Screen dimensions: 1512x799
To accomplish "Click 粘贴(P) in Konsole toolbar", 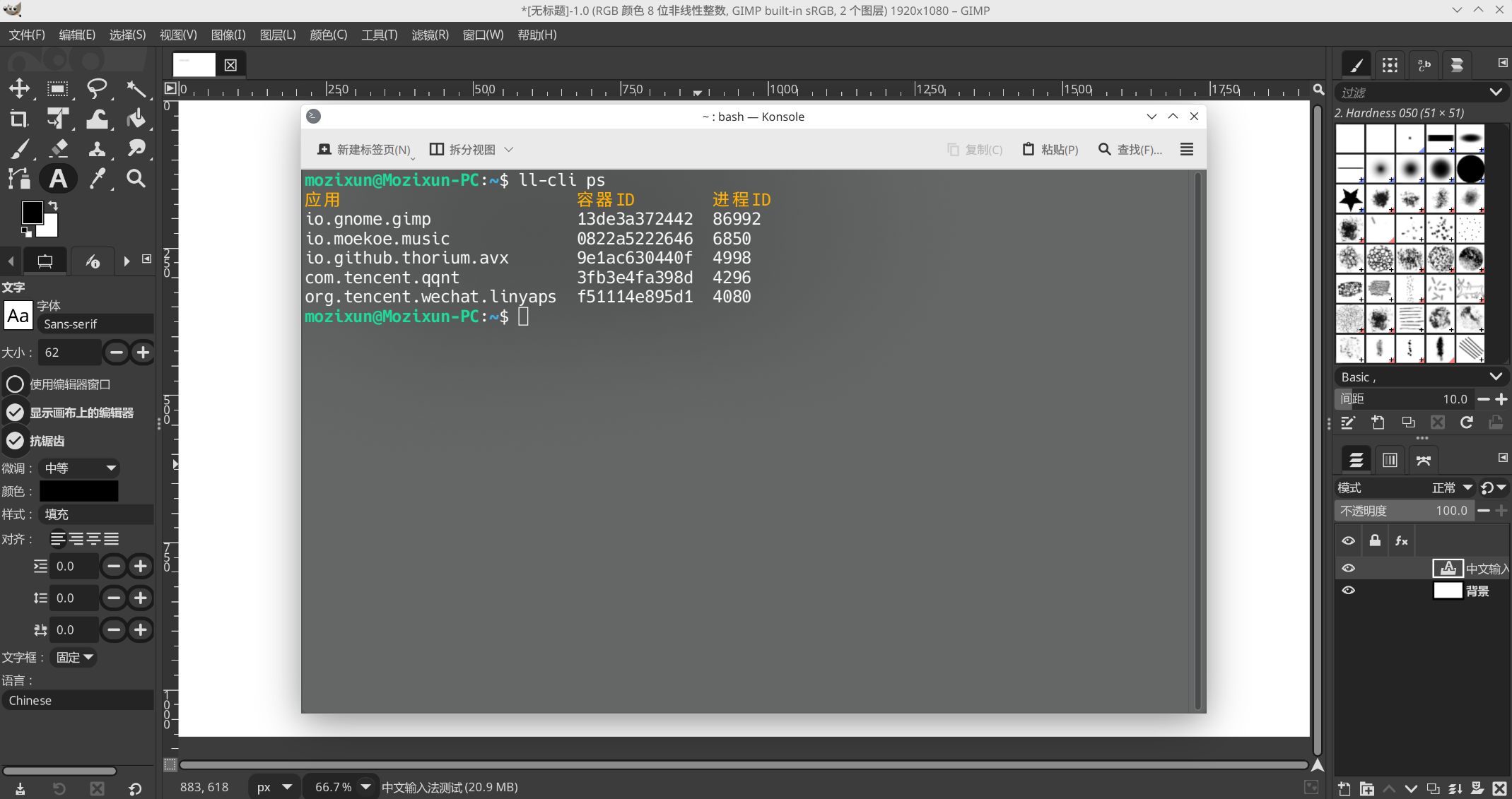I will 1050,149.
